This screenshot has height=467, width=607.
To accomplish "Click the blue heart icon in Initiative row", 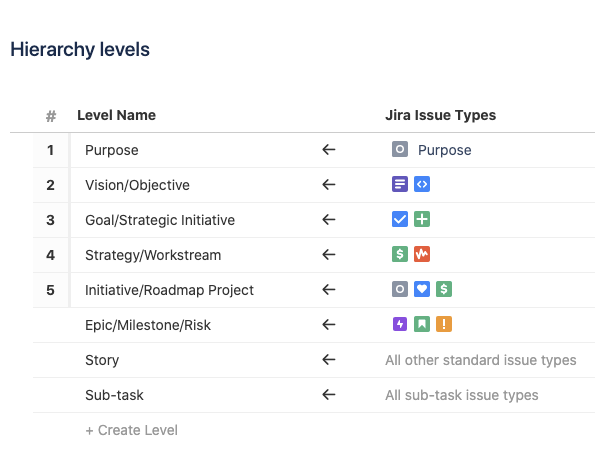I will tap(422, 290).
